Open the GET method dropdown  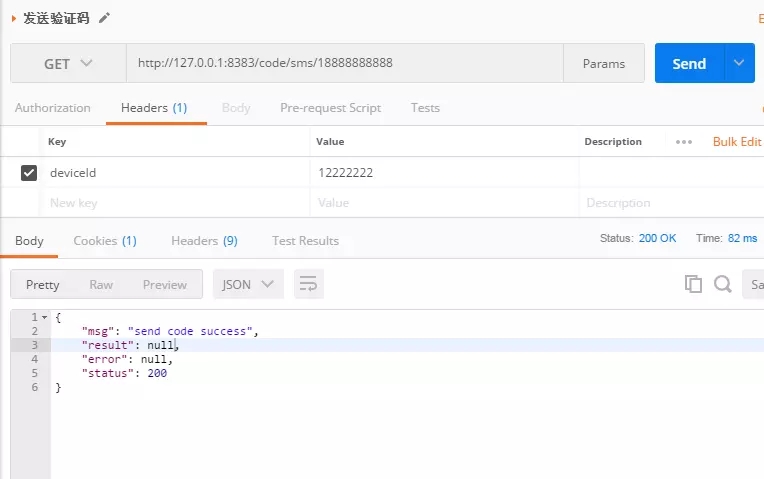point(68,63)
